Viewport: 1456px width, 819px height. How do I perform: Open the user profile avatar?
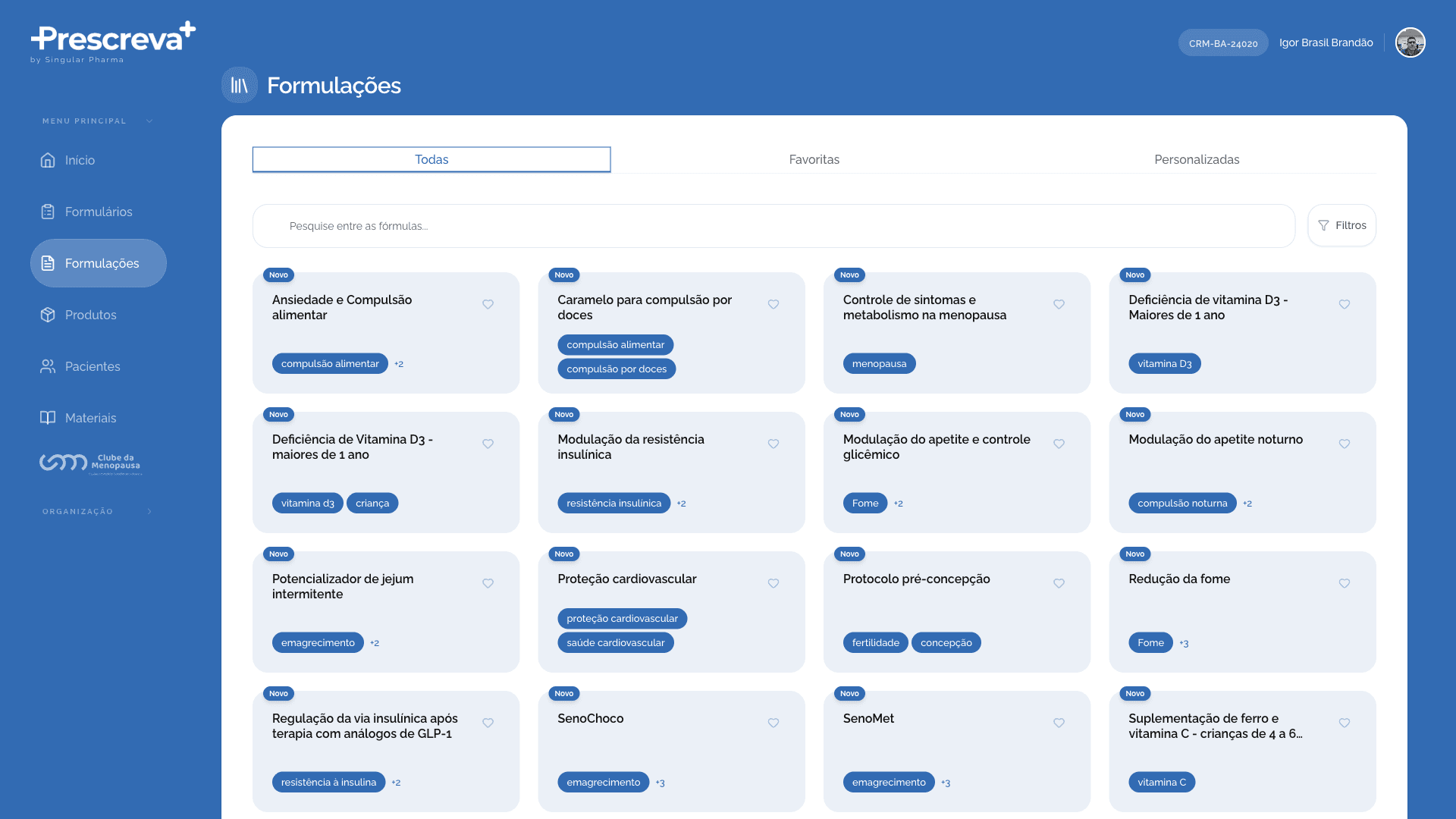pyautogui.click(x=1410, y=42)
